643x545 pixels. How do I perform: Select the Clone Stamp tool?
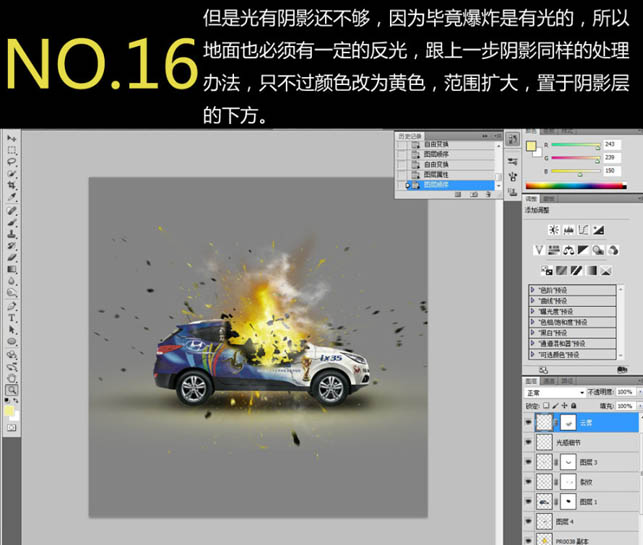click(11, 234)
